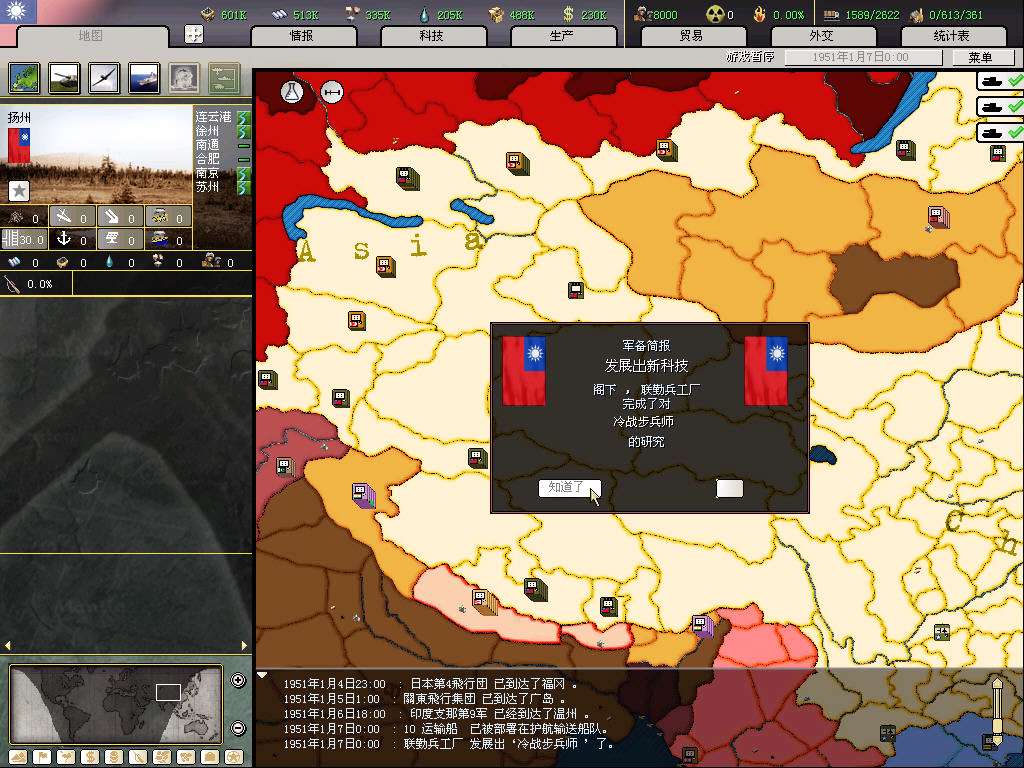1024x768 pixels.
Task: Show land units with the tank icon
Action: pyautogui.click(x=64, y=78)
